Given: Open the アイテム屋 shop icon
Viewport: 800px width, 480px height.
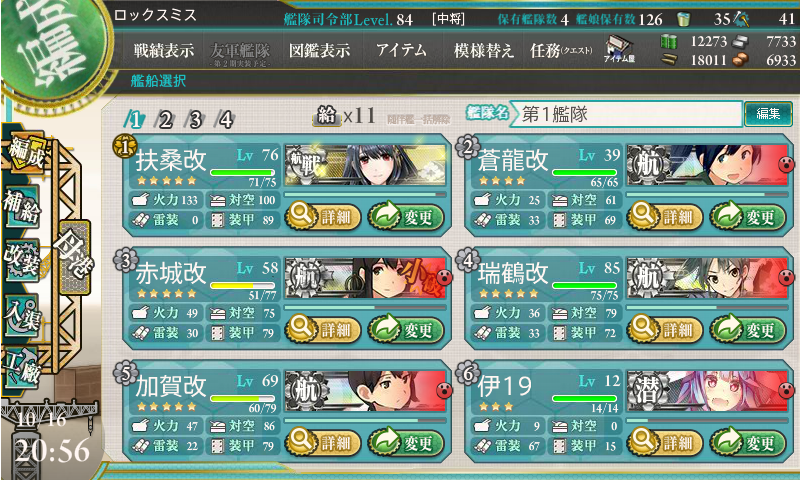Looking at the screenshot, I should click(x=619, y=50).
